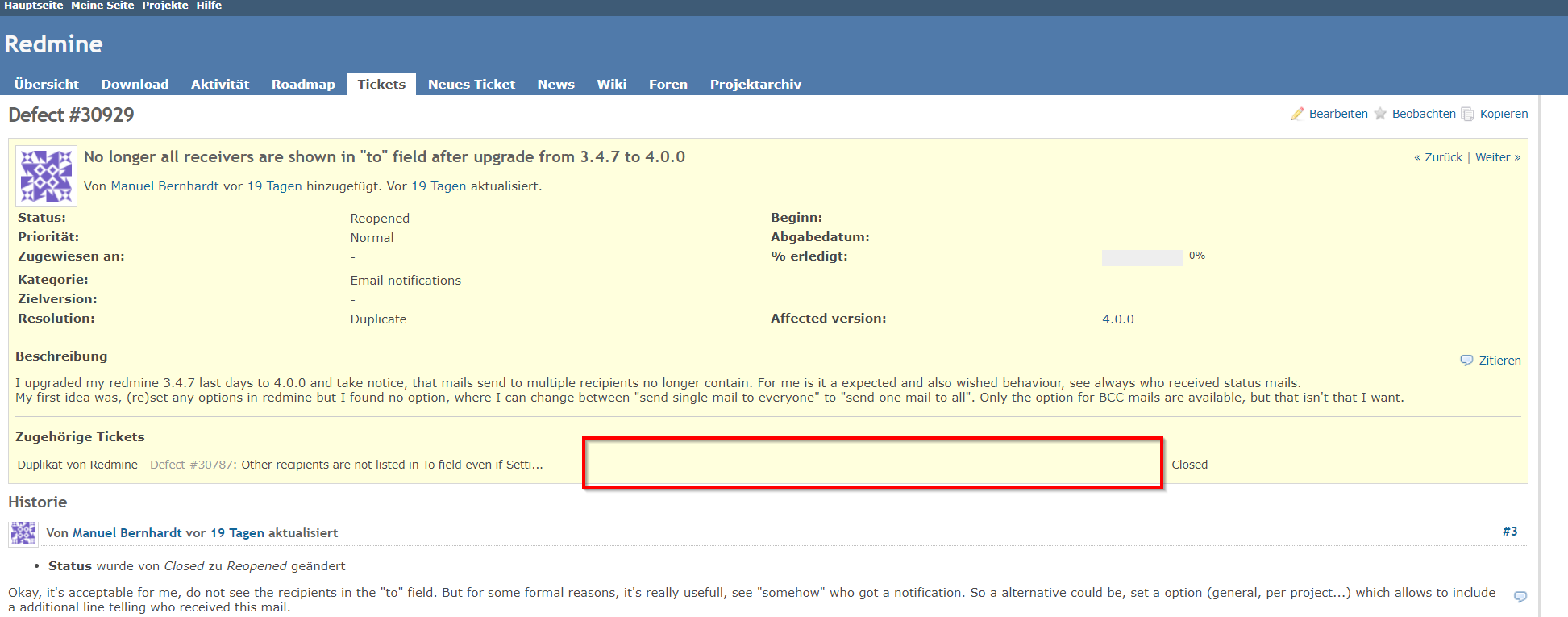Click the 'Reopened' status value

380,219
